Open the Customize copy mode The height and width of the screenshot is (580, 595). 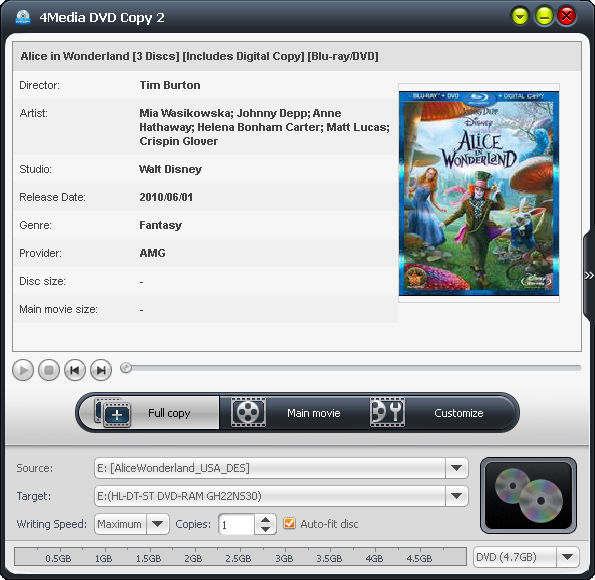(x=440, y=413)
